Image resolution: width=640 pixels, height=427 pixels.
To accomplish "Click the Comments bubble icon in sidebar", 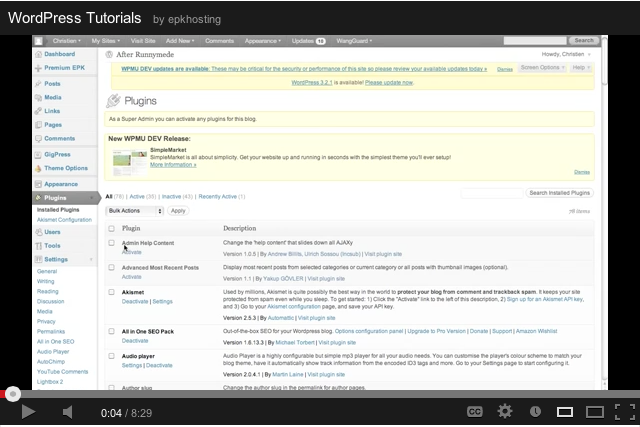I will pos(38,139).
